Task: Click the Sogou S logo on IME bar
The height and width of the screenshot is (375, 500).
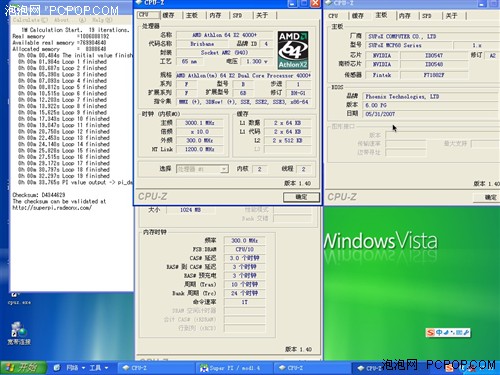Action: (430, 332)
